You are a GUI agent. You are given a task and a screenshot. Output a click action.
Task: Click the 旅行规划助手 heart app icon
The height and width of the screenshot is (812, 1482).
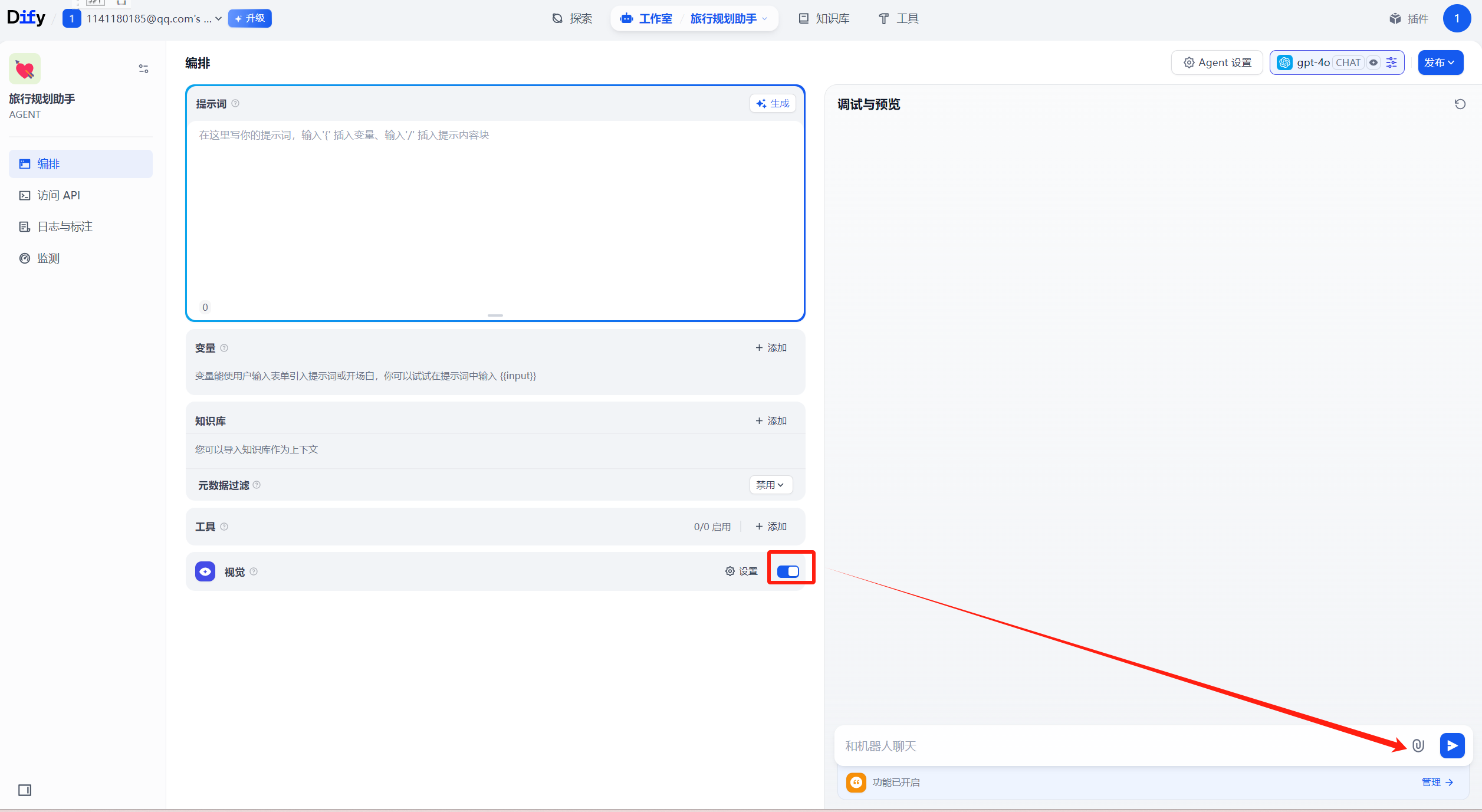tap(25, 69)
